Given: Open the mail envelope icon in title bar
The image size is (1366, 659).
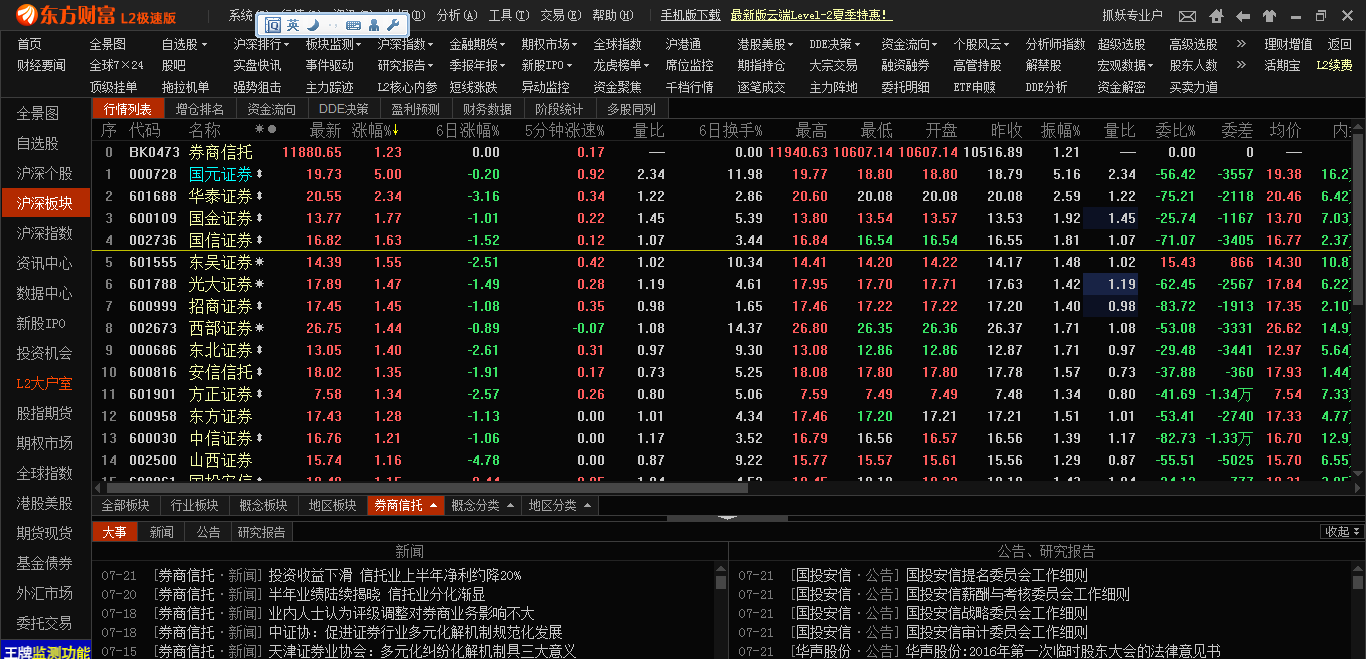Looking at the screenshot, I should click(1187, 16).
